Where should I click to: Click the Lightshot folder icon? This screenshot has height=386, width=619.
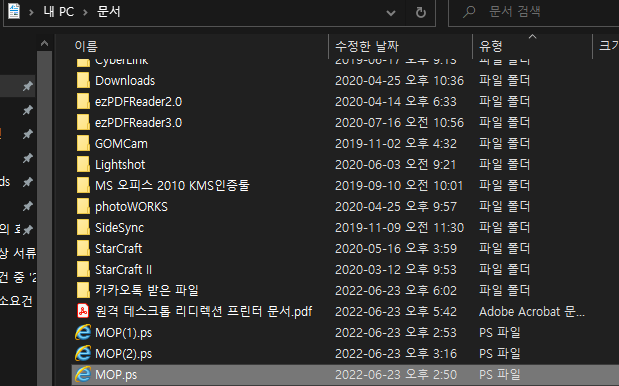83,164
